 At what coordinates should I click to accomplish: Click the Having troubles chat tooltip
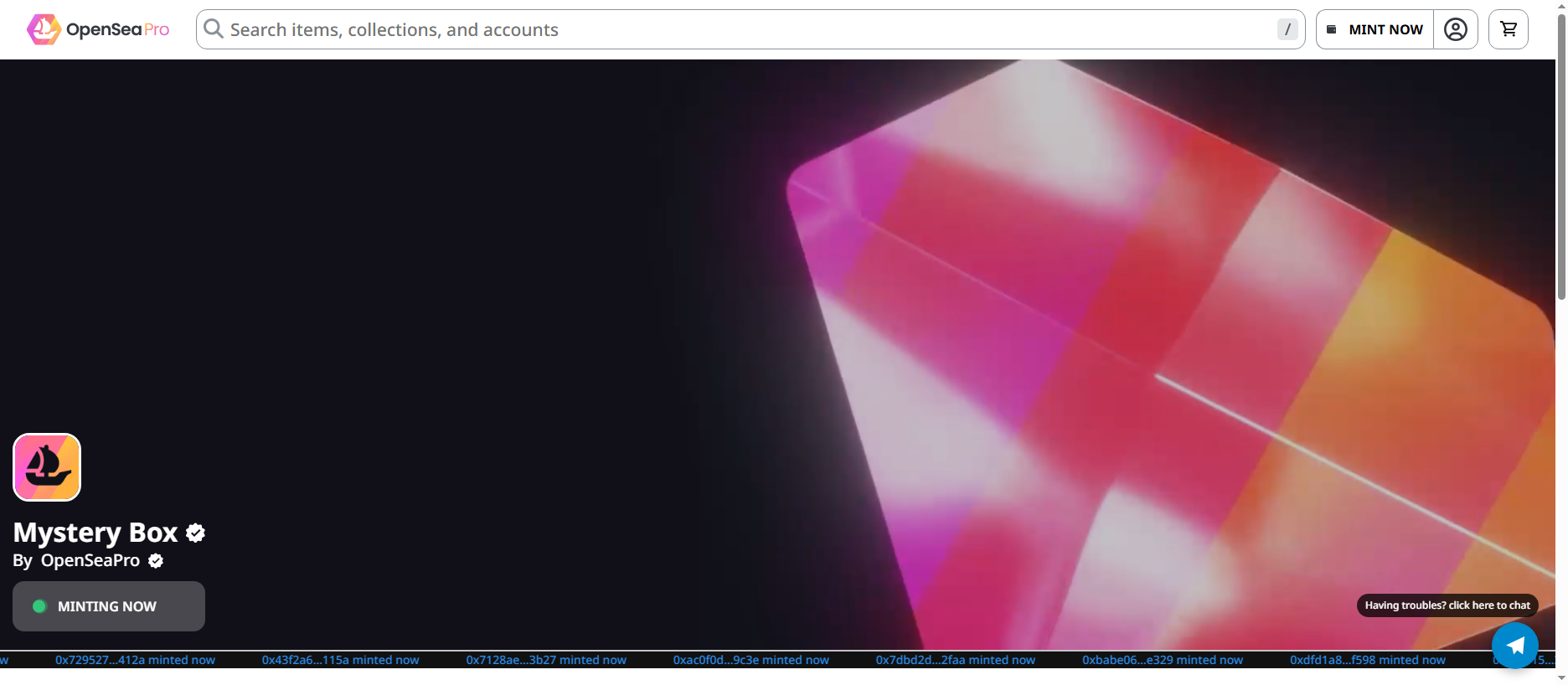[x=1447, y=605]
